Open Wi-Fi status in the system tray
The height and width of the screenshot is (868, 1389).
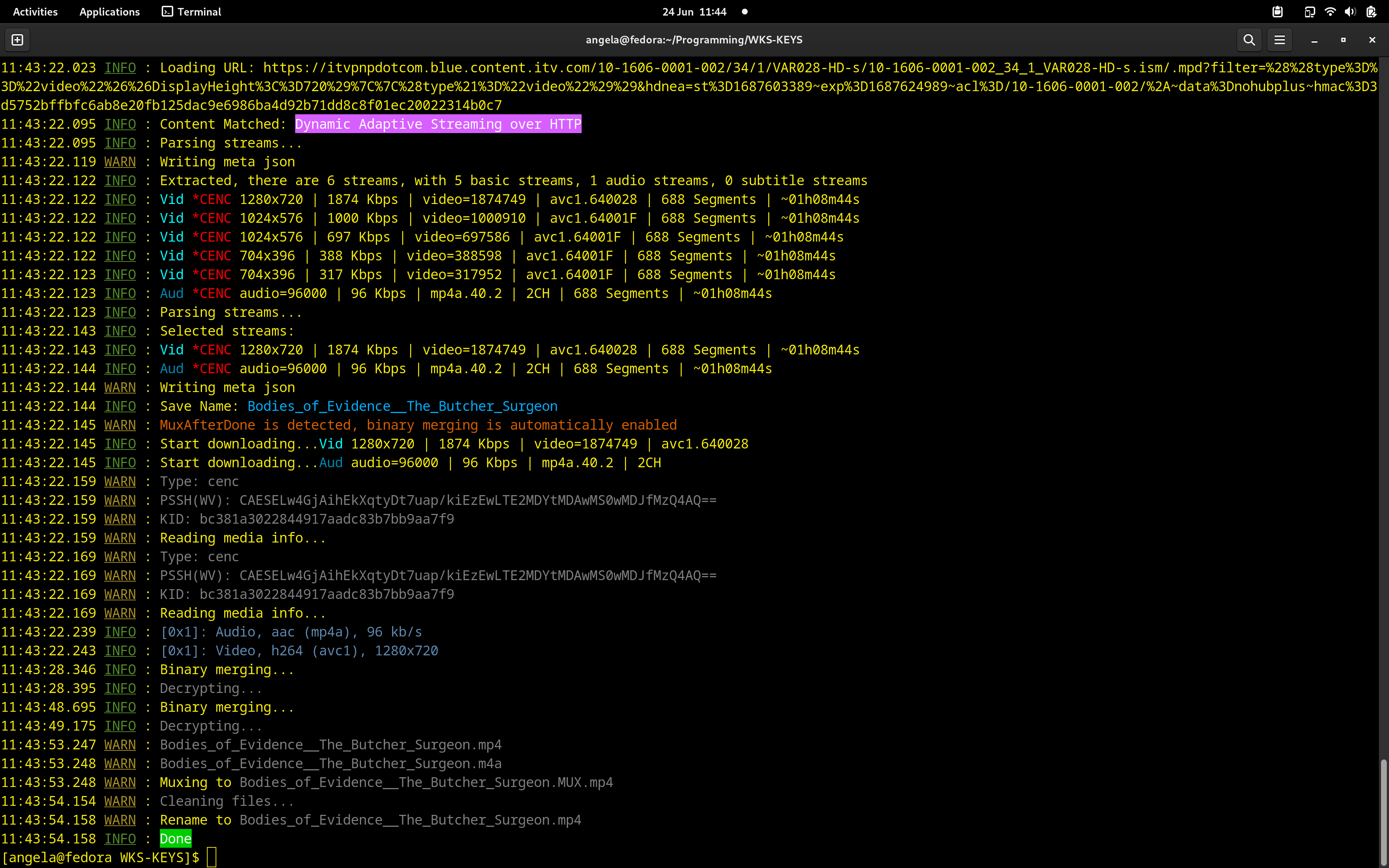pos(1330,12)
